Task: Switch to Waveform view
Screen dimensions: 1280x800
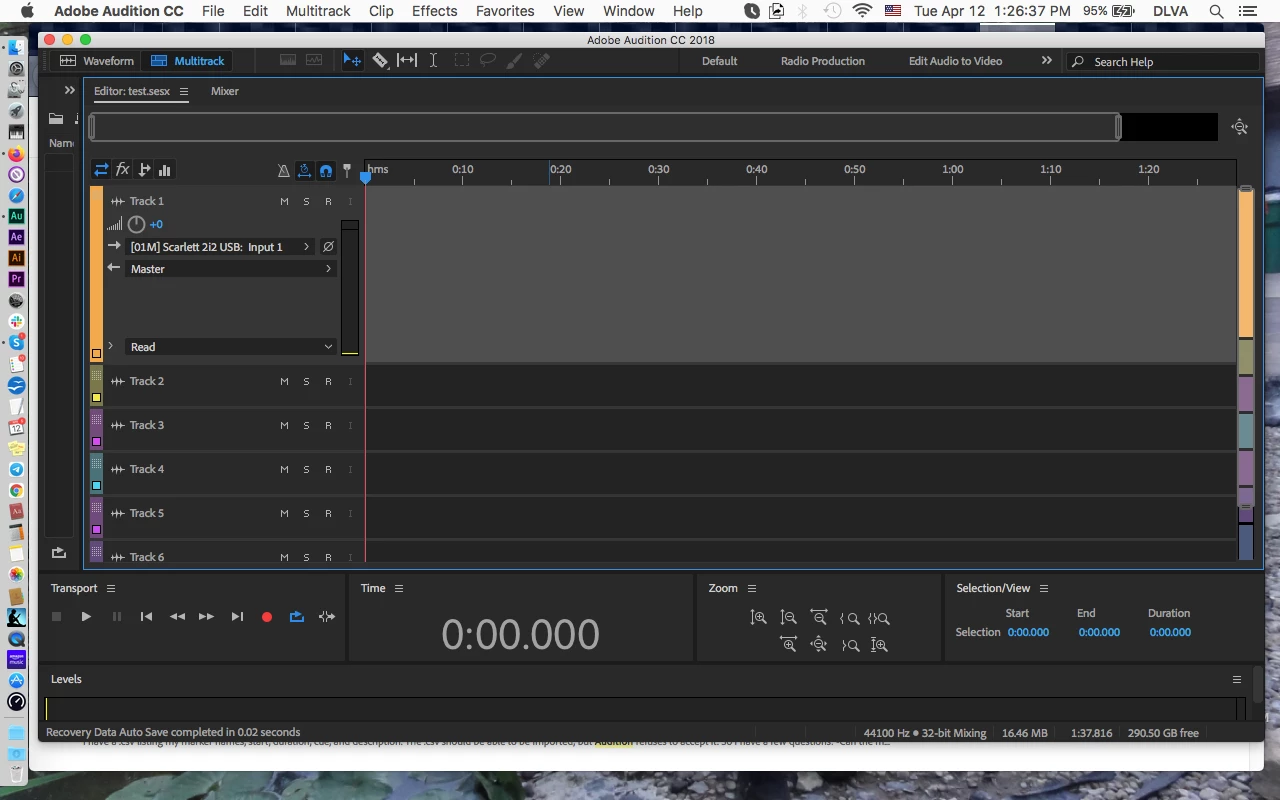Action: (97, 61)
